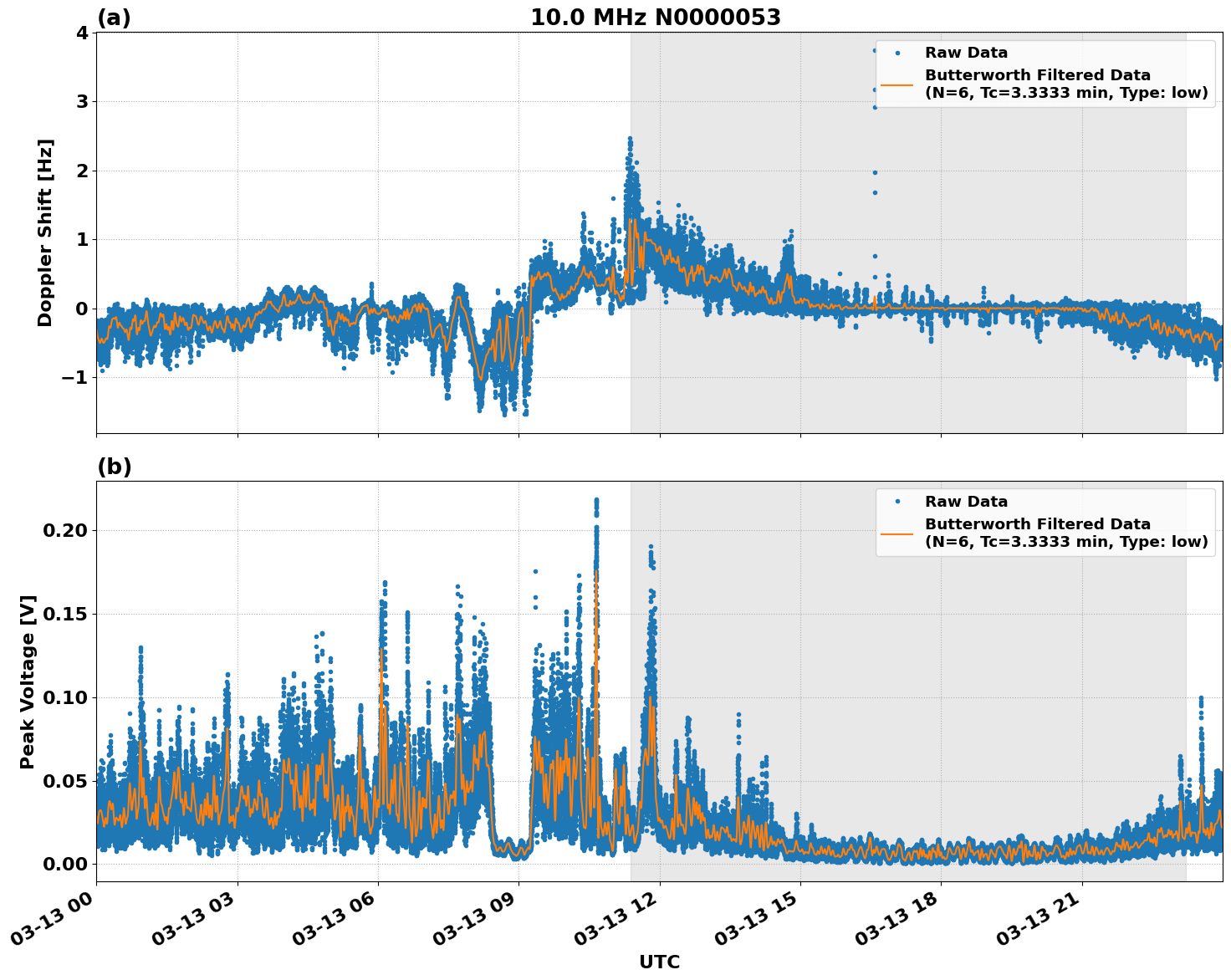The width and height of the screenshot is (1231, 980).
Task: Click the '3' tick on Doppler Shift axis
Action: click(82, 102)
